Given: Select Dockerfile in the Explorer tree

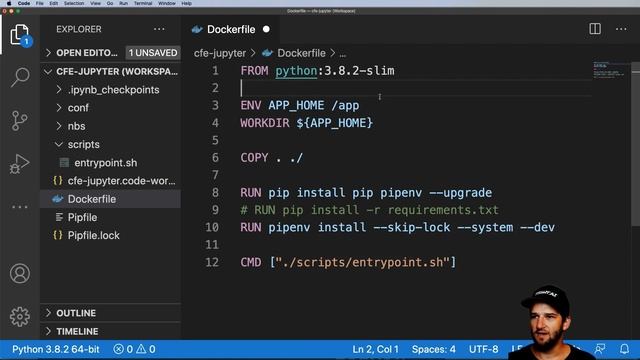Looking at the screenshot, I should click(111, 199).
